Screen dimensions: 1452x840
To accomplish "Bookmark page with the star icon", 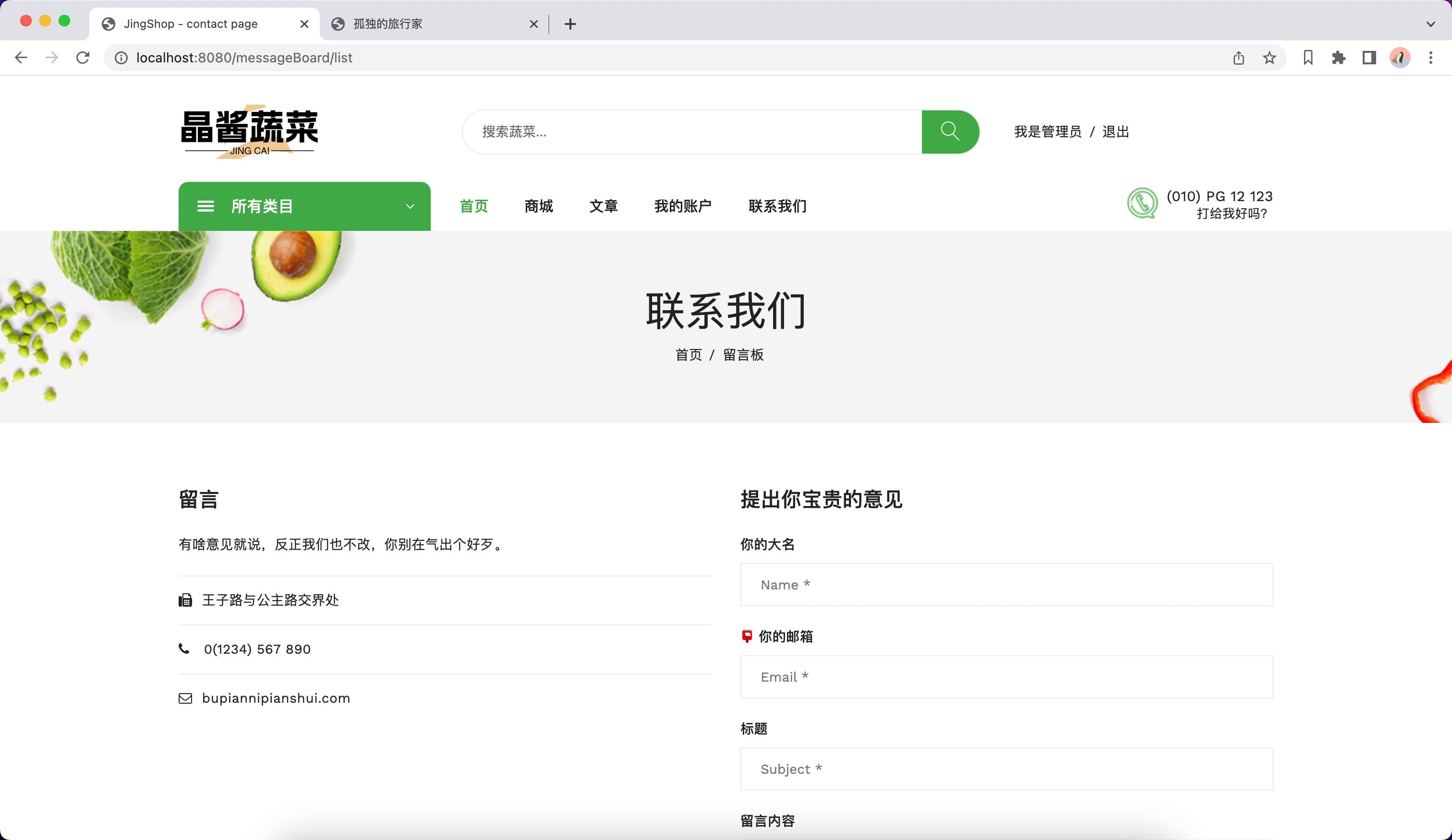I will pos(1269,58).
